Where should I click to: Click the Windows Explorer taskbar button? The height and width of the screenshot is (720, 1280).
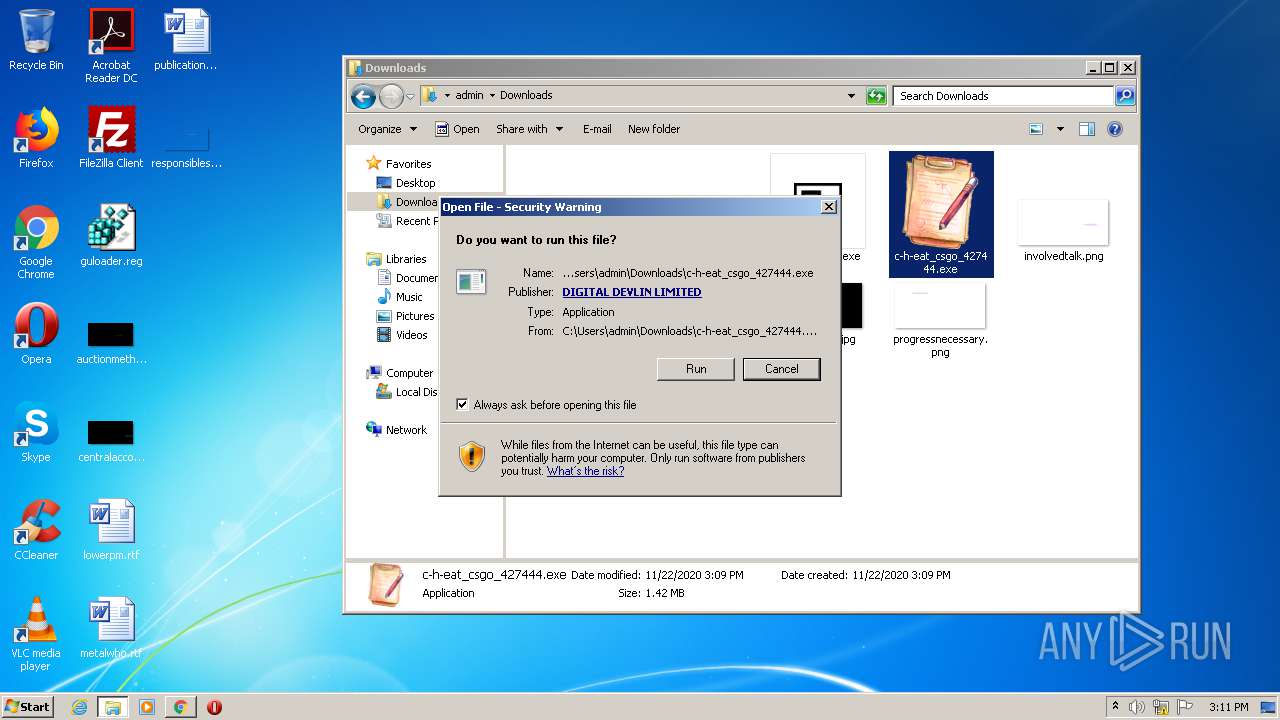(112, 707)
